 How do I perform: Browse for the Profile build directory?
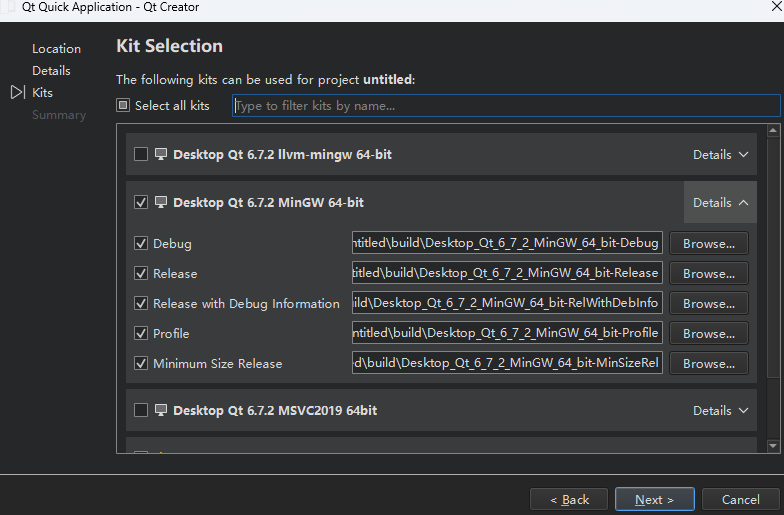(708, 334)
